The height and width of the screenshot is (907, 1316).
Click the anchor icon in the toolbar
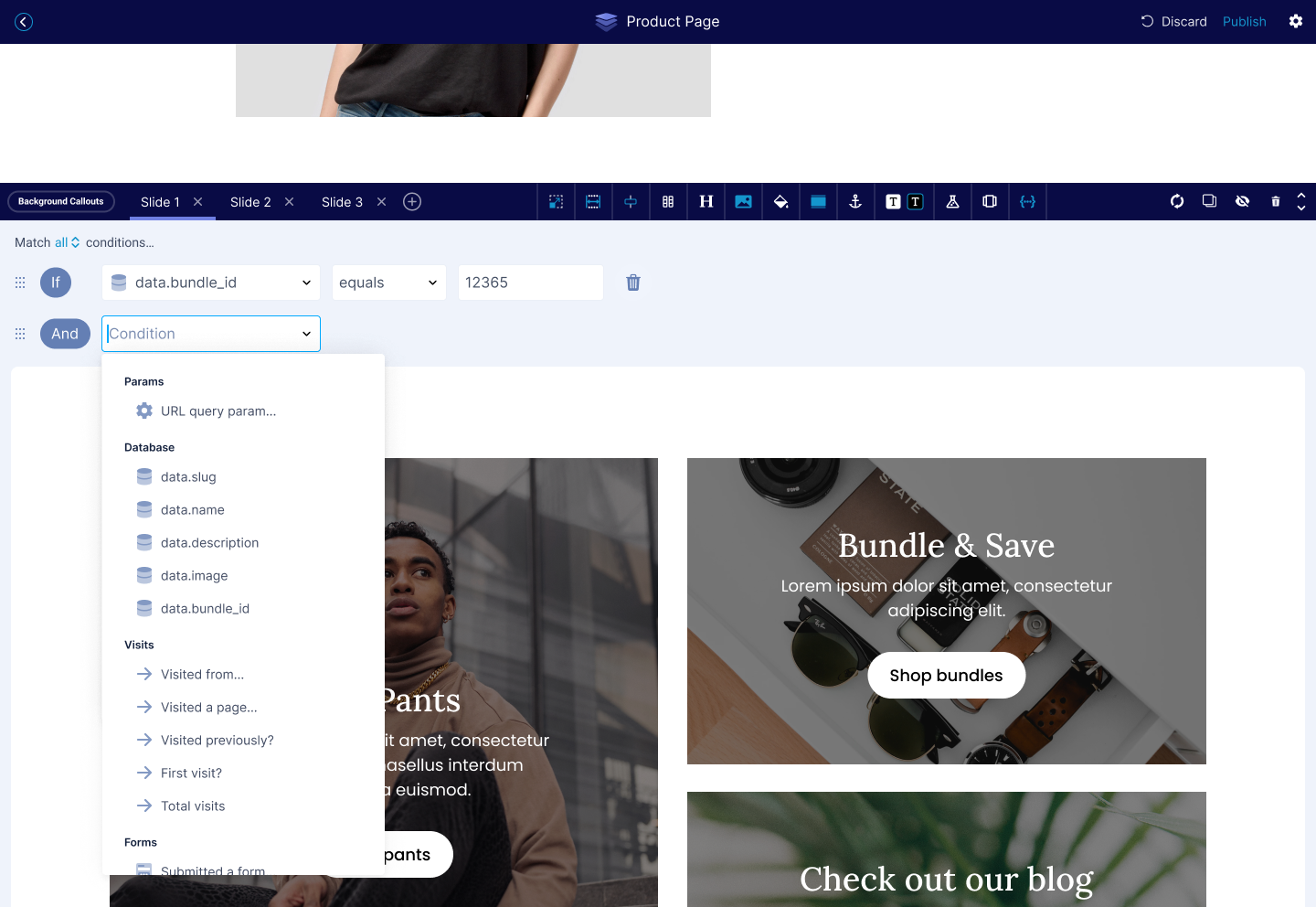pyautogui.click(x=855, y=202)
